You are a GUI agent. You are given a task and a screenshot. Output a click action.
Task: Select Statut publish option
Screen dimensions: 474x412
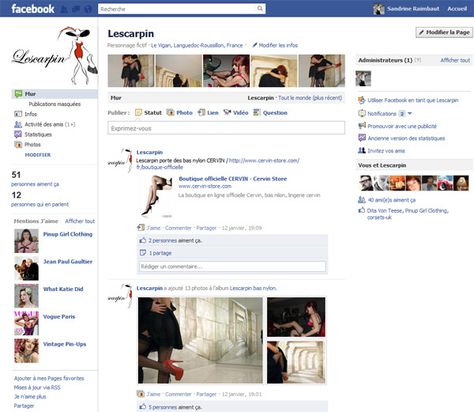(x=148, y=113)
